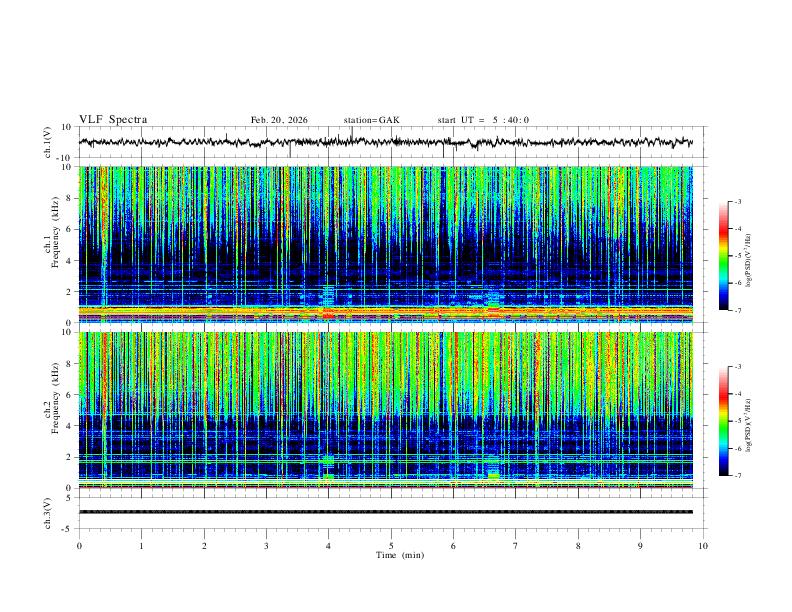The image size is (792, 612).
Task: Click the ch.2 colorbar log(PSD) label
Action: click(x=748, y=425)
